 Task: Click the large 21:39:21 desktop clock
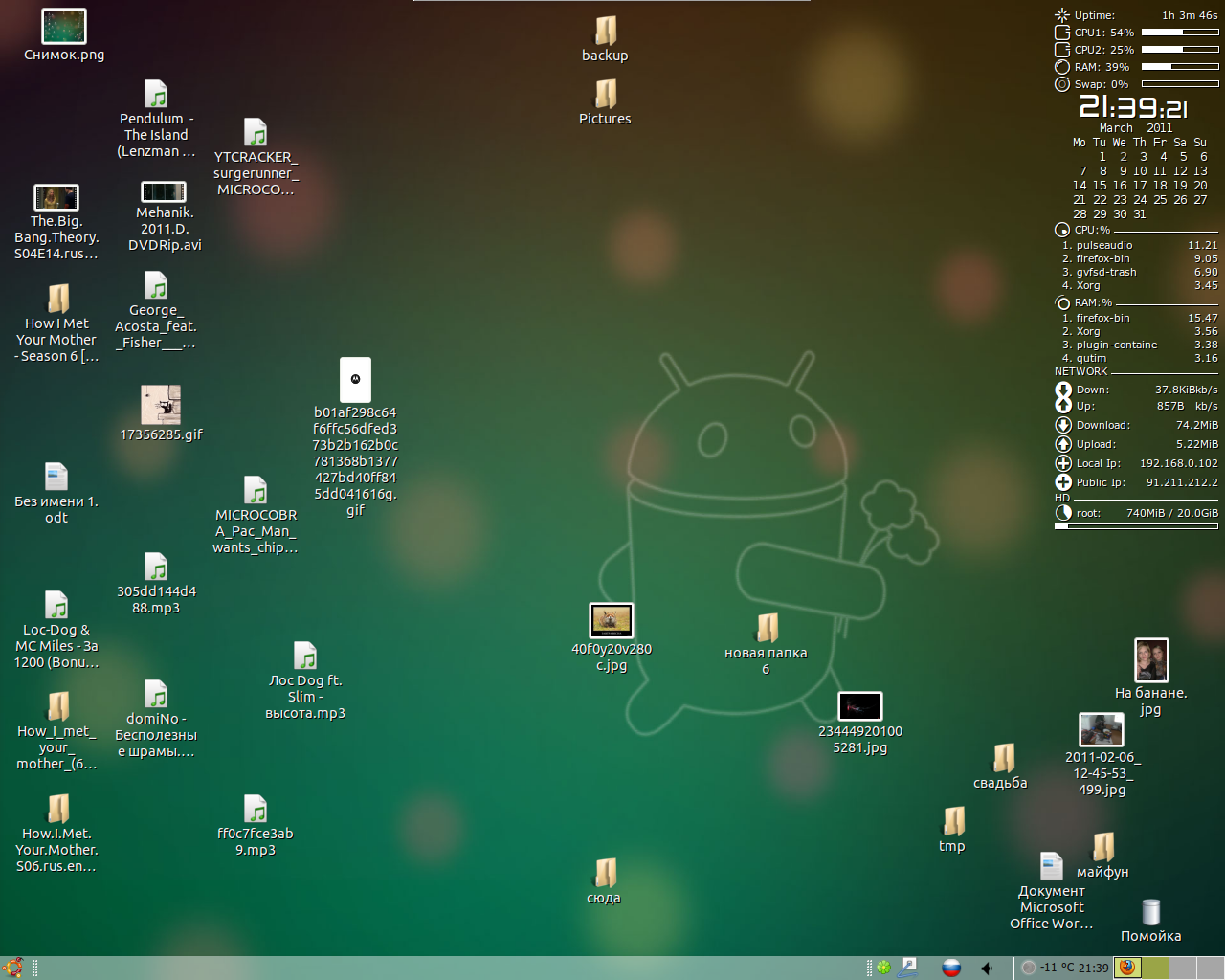[x=1134, y=106]
